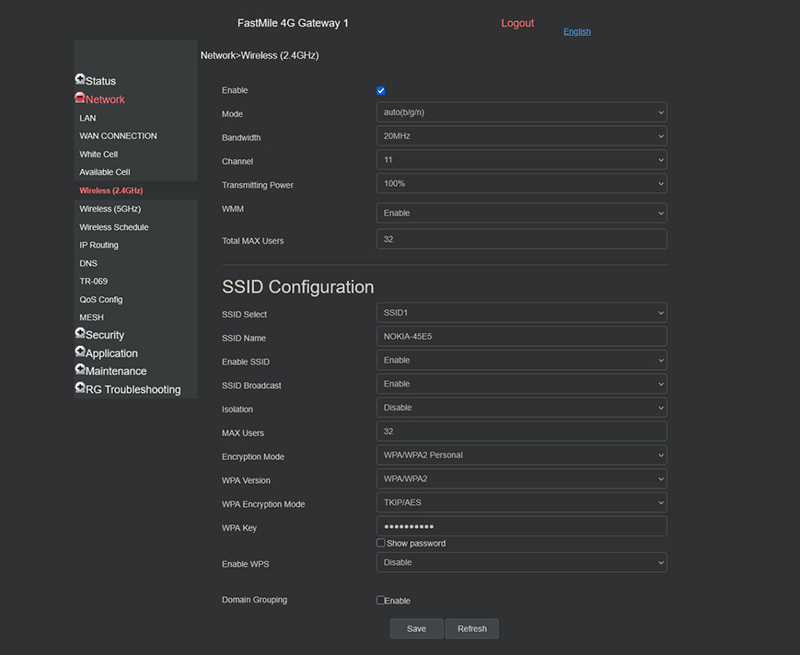Expand the Channel dropdown
The width and height of the screenshot is (800, 655).
pyautogui.click(x=521, y=160)
